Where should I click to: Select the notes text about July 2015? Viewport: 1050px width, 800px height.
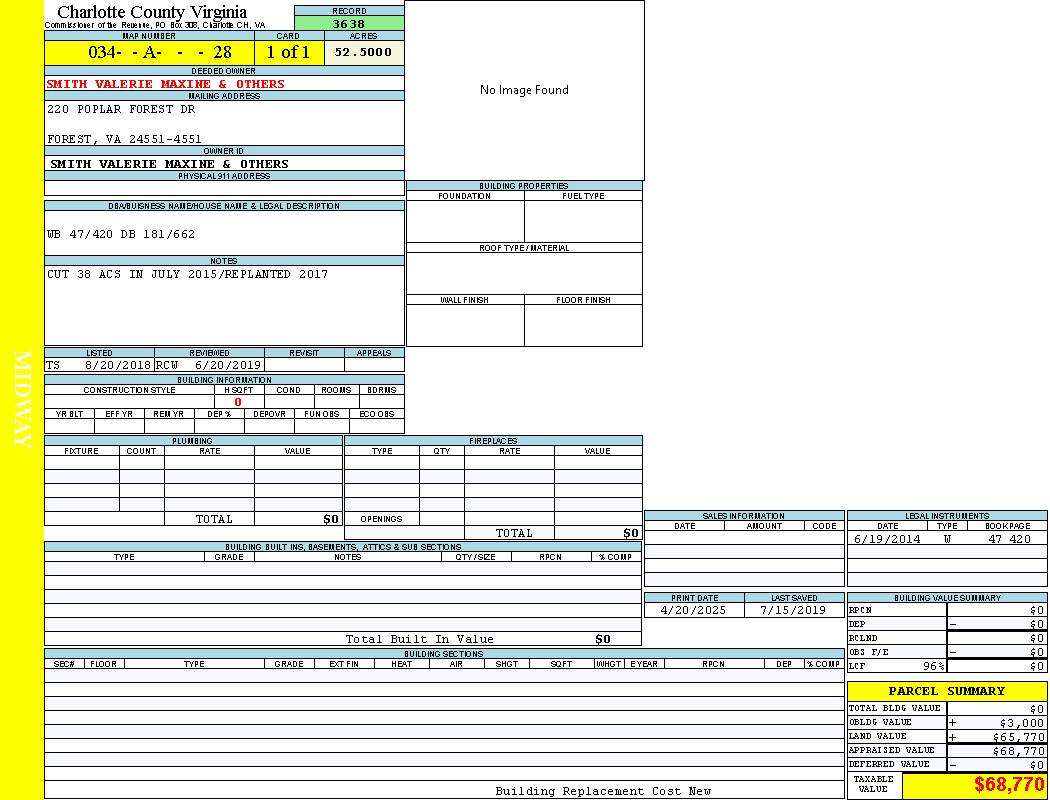pos(187,274)
